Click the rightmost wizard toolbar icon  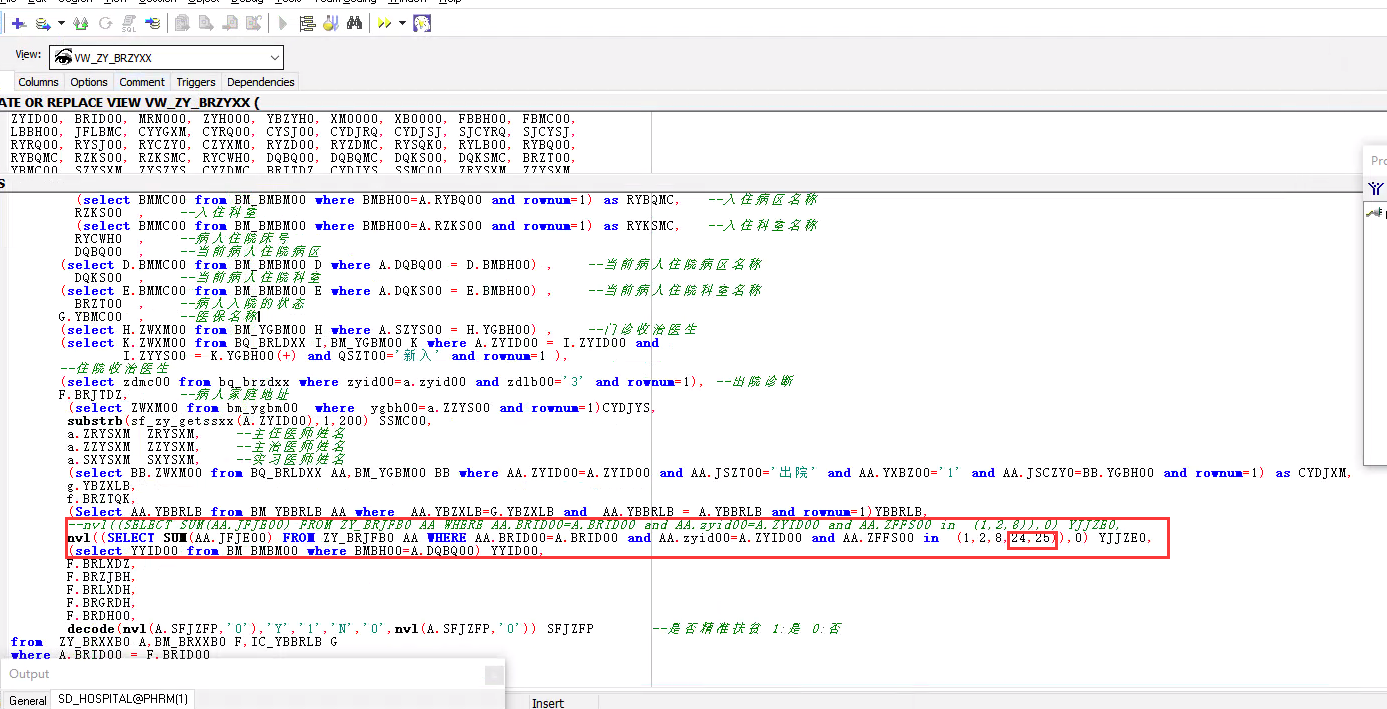[x=422, y=23]
